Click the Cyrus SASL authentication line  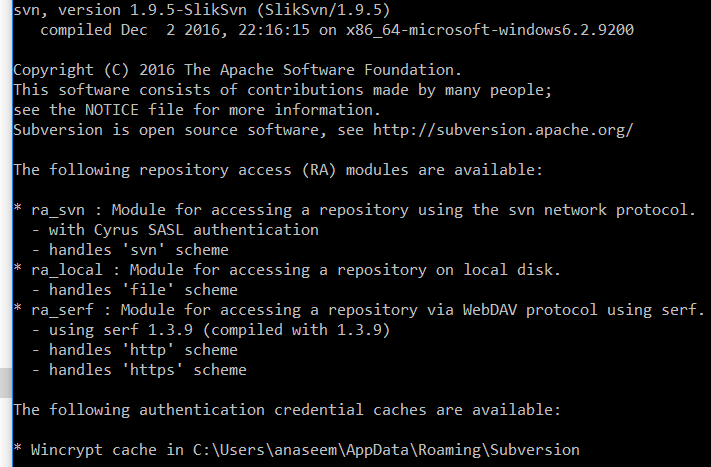click(x=175, y=230)
